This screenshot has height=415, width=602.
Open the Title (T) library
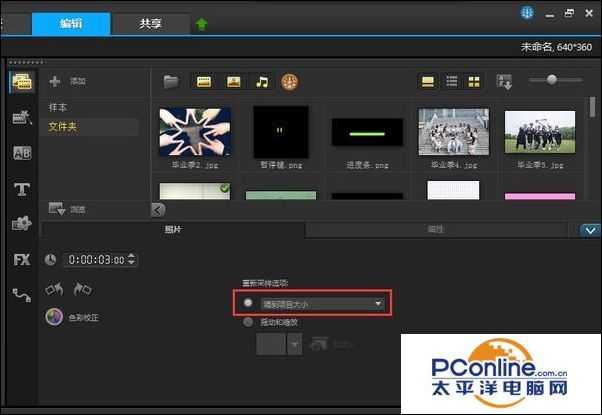(x=22, y=189)
